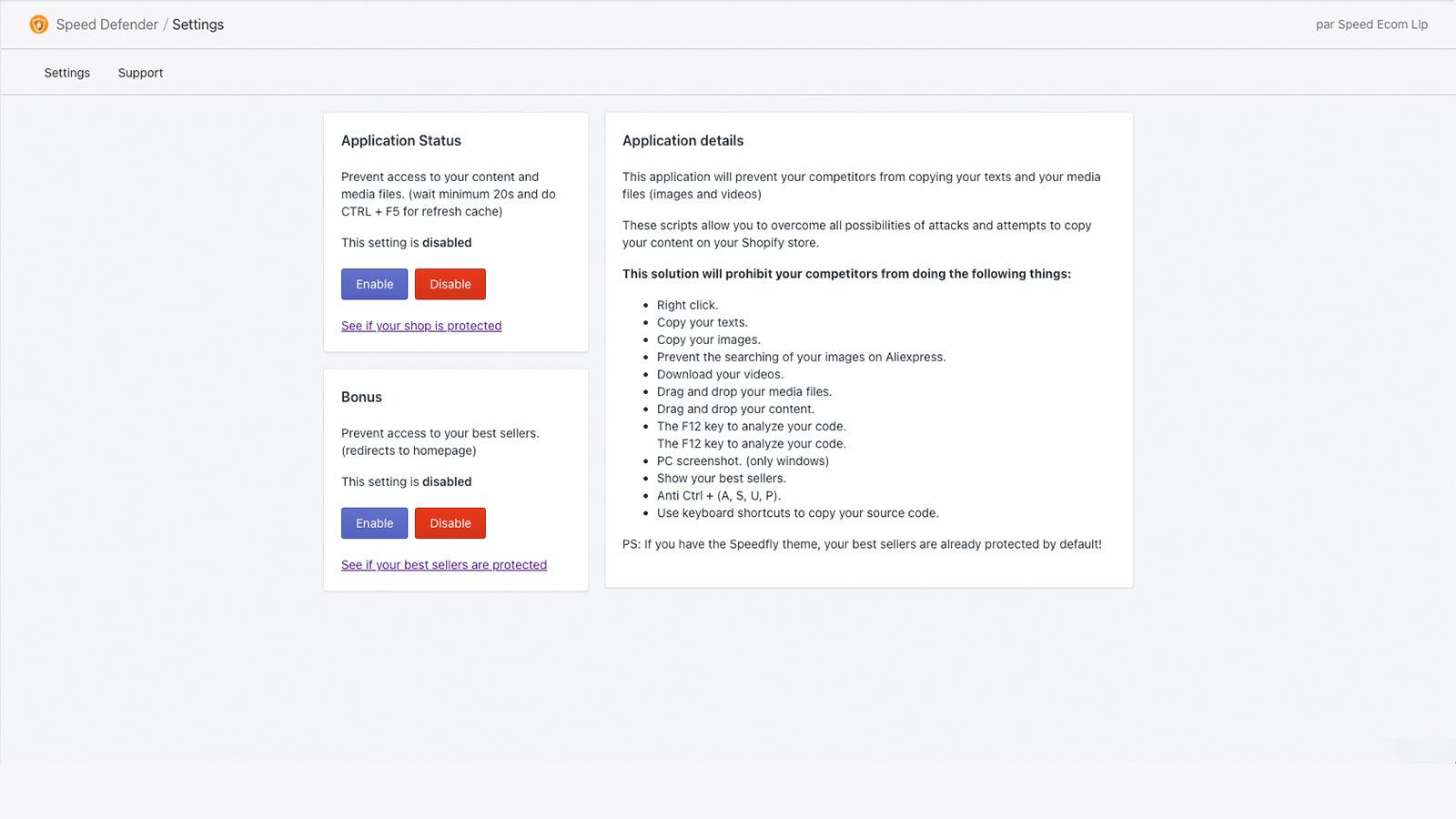Click the Aliexpress image searching list item
The width and height of the screenshot is (1456, 819).
pos(801,358)
